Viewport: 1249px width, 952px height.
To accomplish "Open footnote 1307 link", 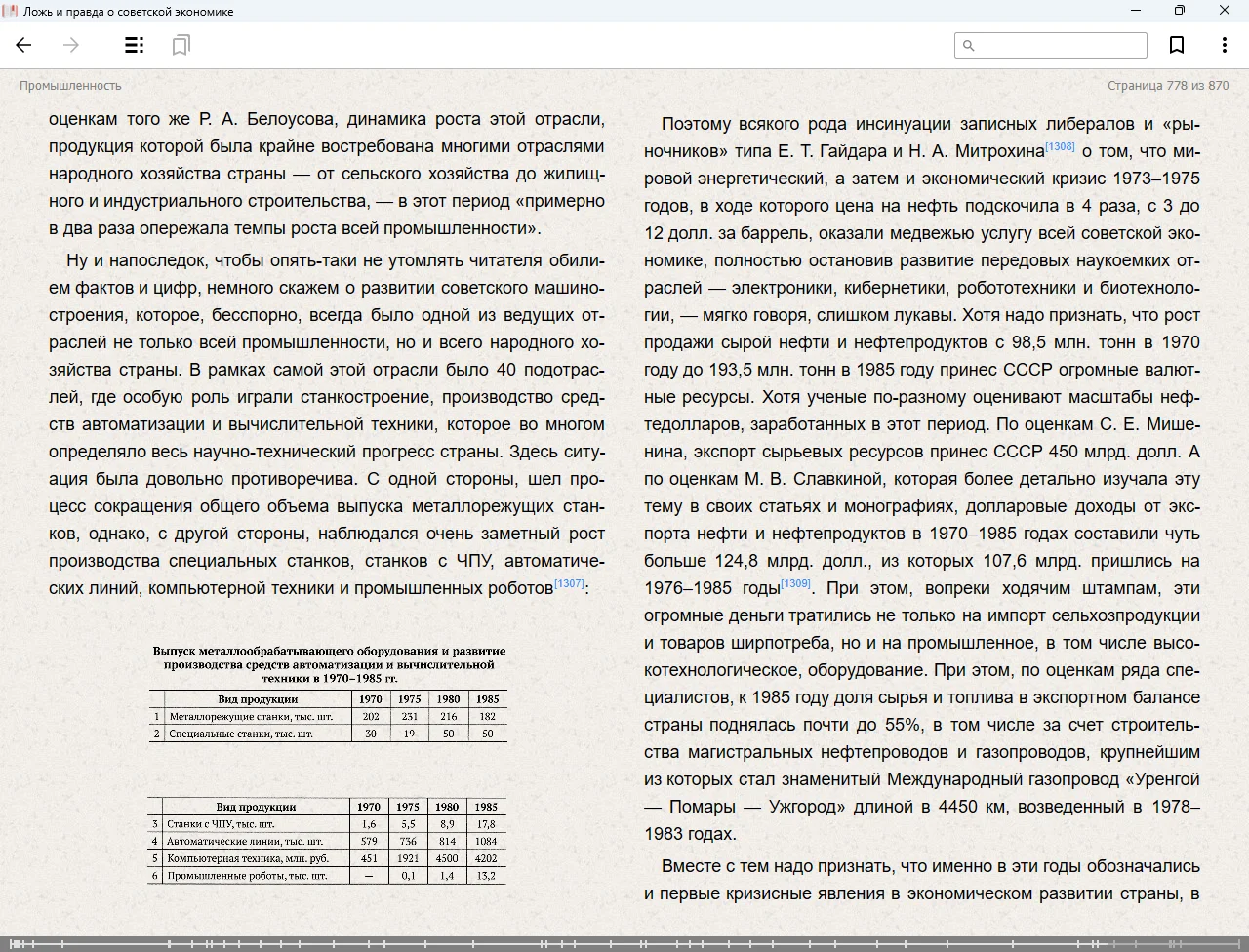I will (x=569, y=583).
